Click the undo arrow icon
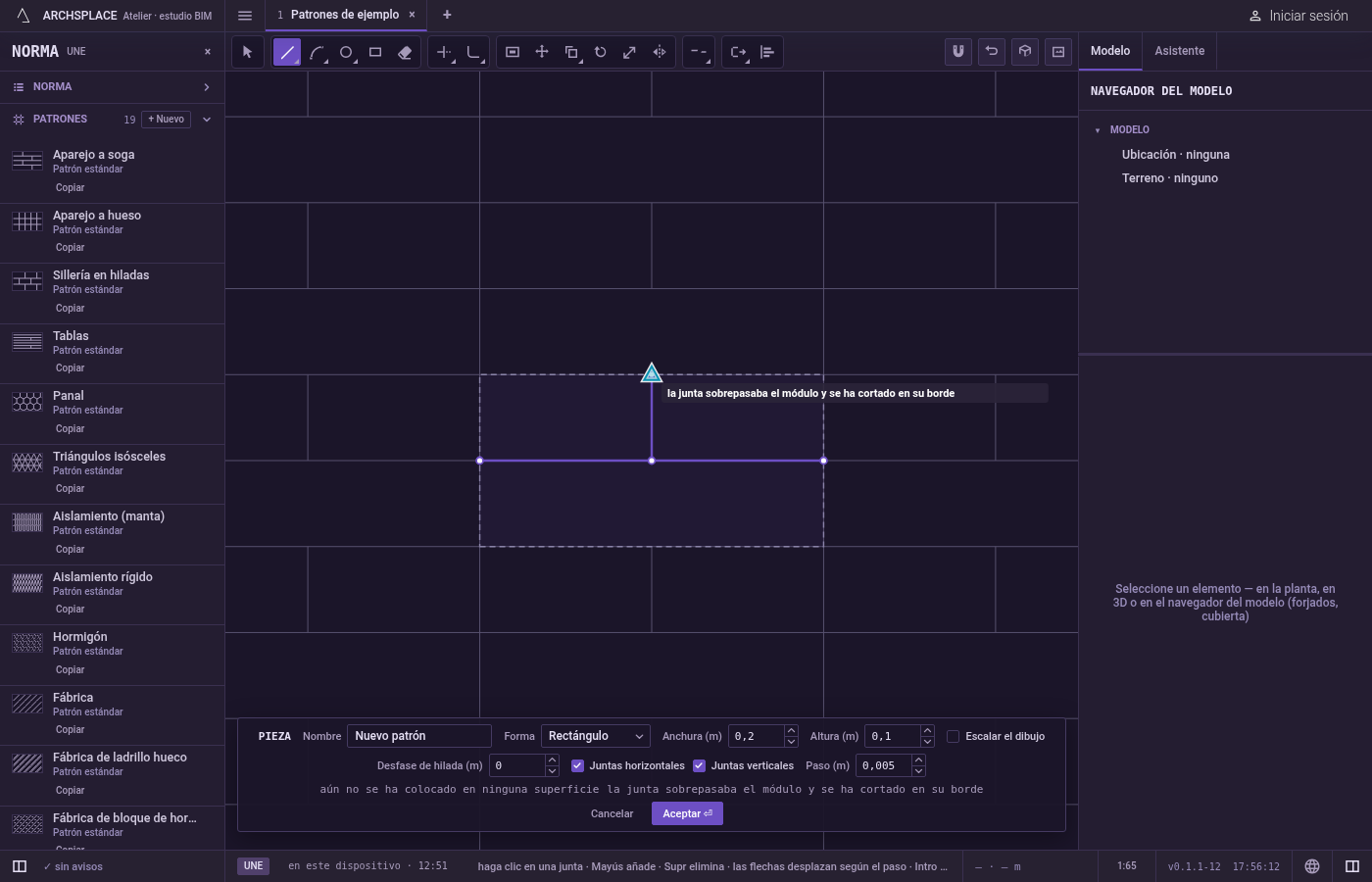 coord(992,52)
